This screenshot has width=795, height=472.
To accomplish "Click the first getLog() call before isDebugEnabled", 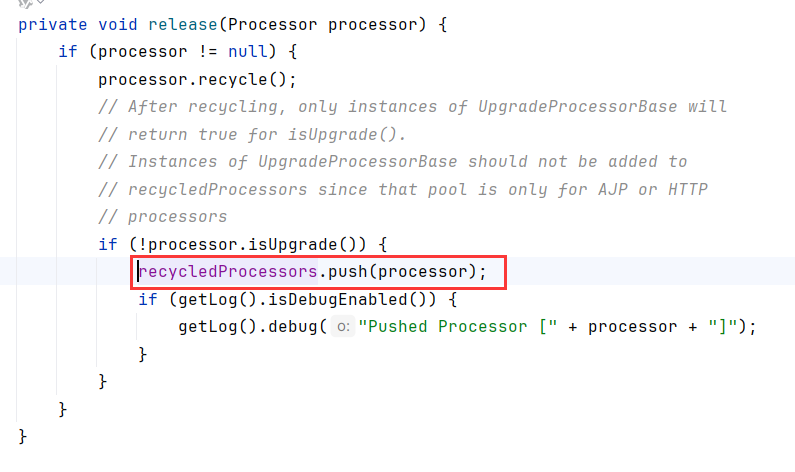I will pyautogui.click(x=218, y=300).
